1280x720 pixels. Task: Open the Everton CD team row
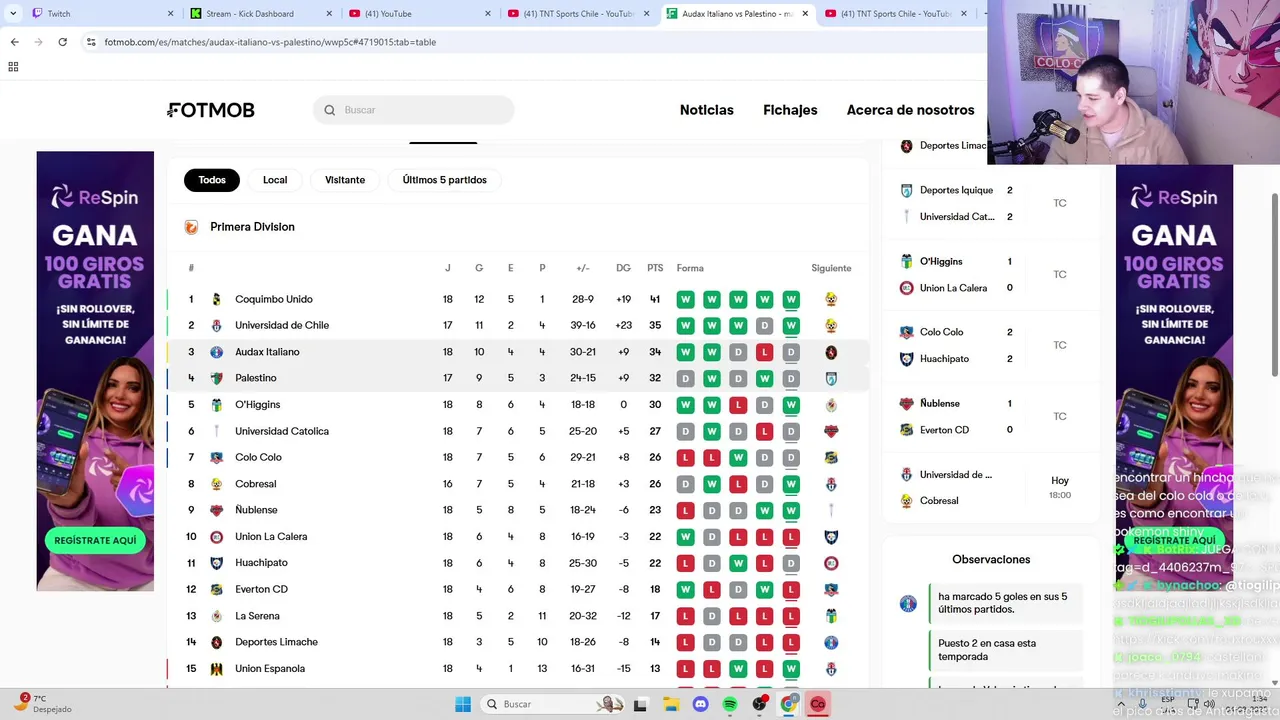coord(517,590)
